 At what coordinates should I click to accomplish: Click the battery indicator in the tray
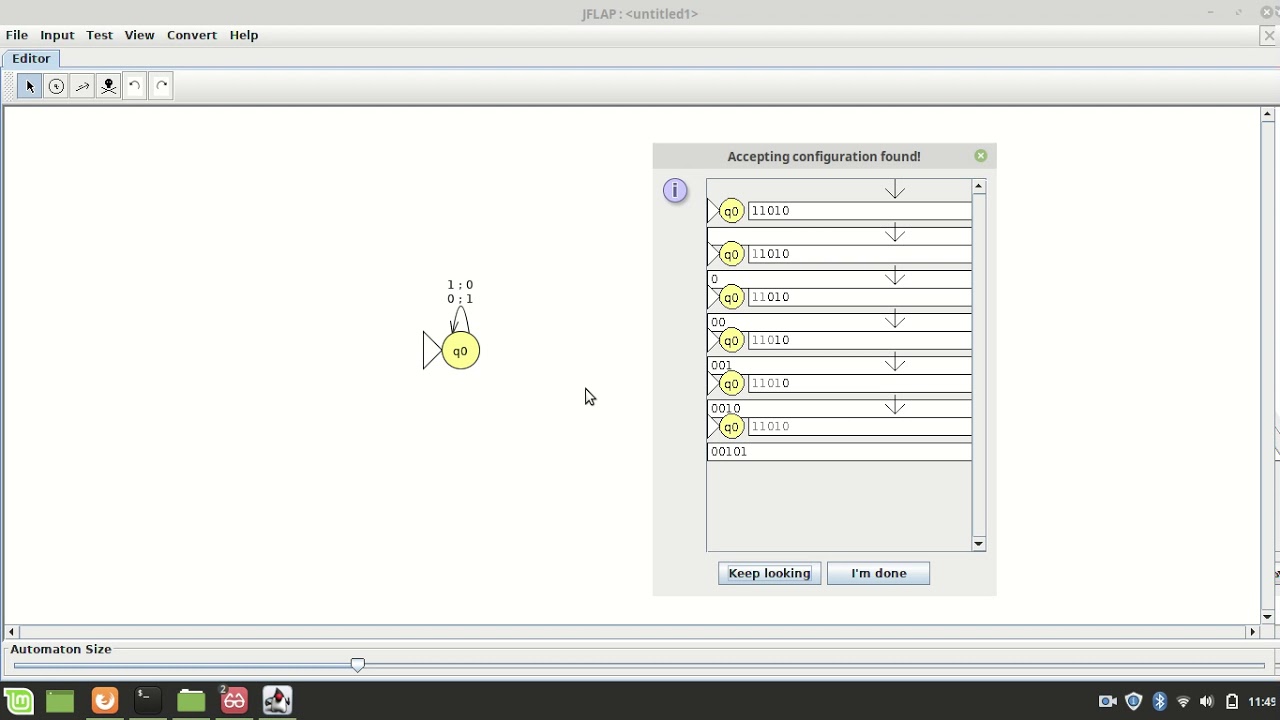(1232, 701)
